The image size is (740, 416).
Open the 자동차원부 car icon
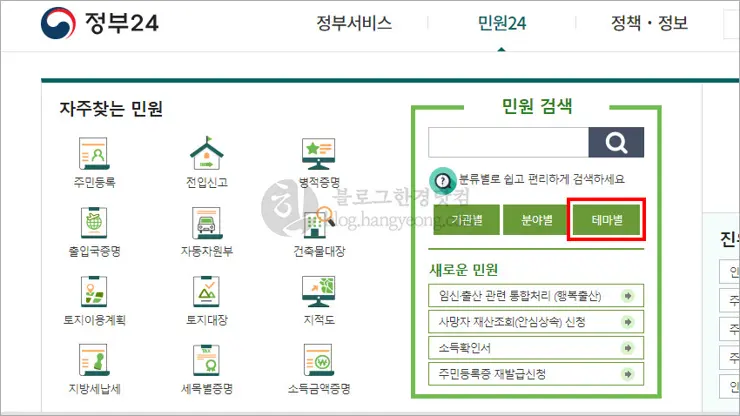(207, 223)
